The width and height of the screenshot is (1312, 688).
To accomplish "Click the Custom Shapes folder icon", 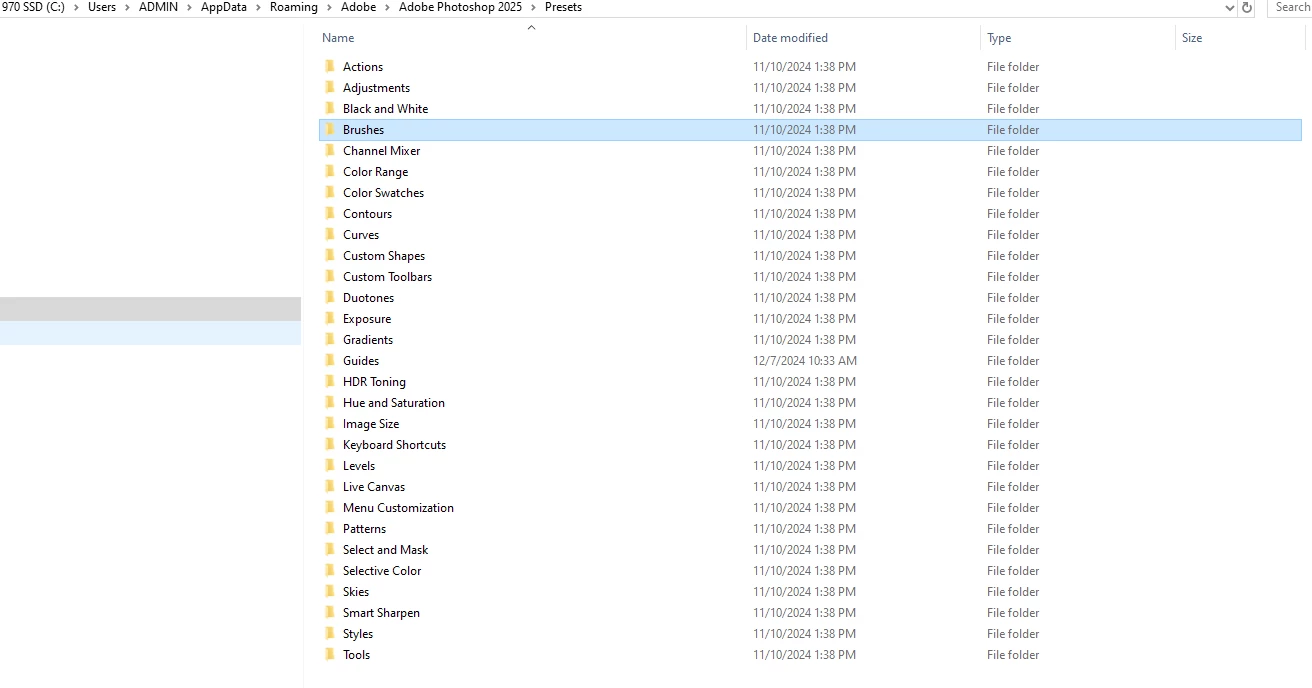I will click(330, 256).
